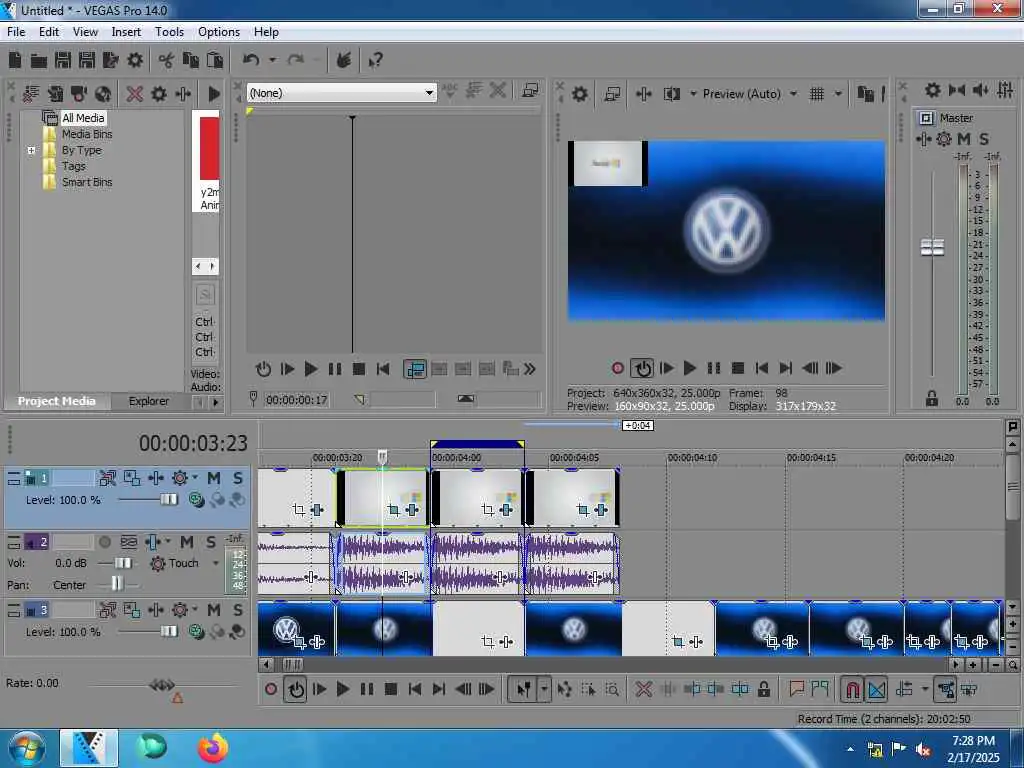The height and width of the screenshot is (768, 1024).
Task: Arm audio track 2 for record
Action: pos(104,542)
